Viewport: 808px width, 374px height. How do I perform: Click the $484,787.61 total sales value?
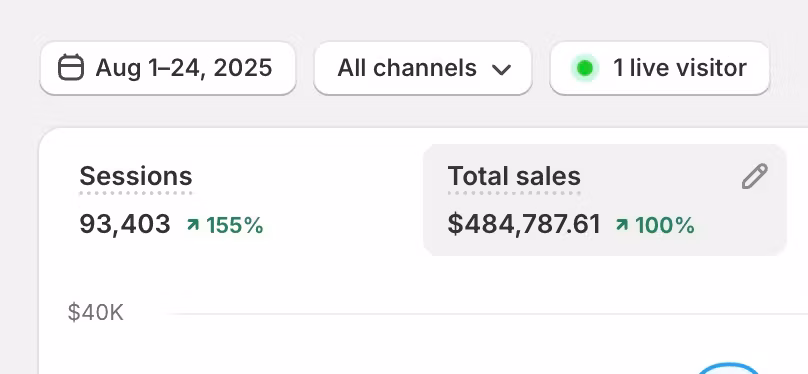coord(524,225)
